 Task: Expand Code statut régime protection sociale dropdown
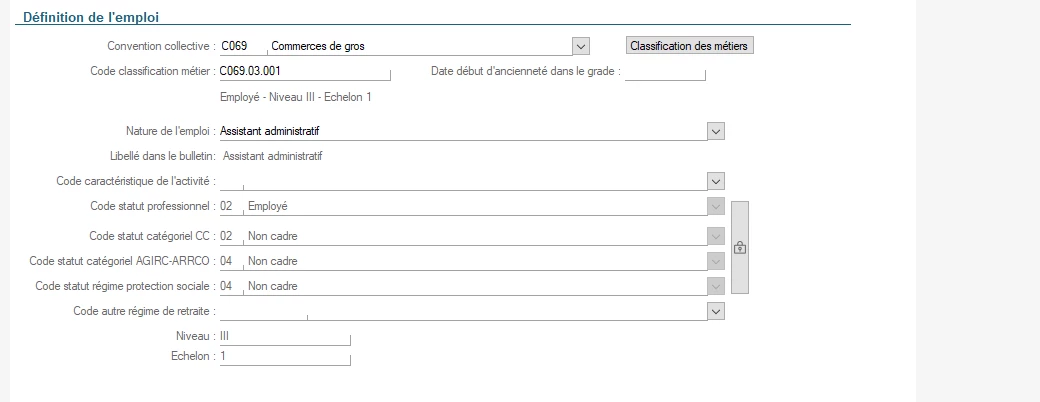pos(715,287)
